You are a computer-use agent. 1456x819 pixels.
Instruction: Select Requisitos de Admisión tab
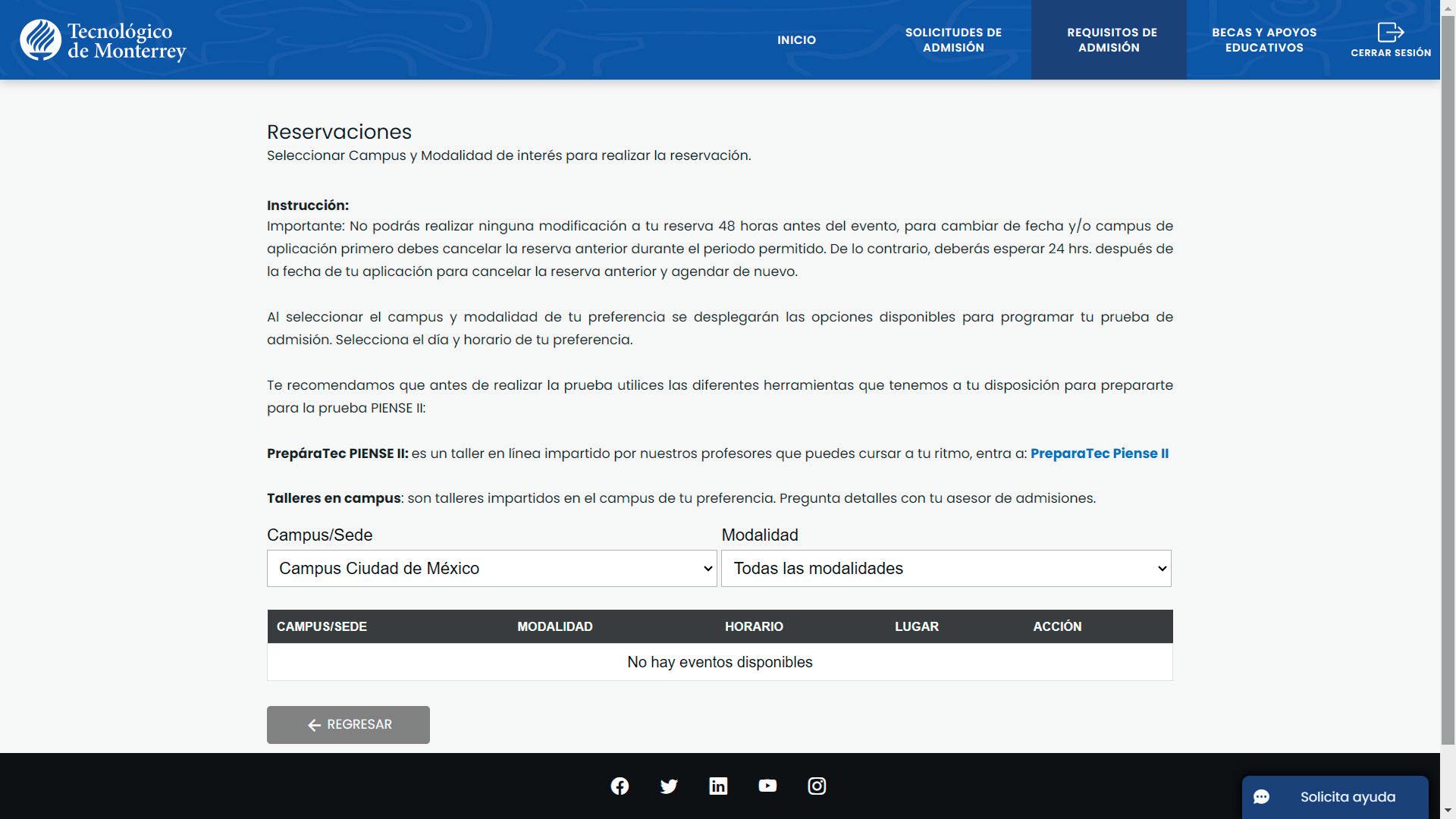coord(1111,40)
